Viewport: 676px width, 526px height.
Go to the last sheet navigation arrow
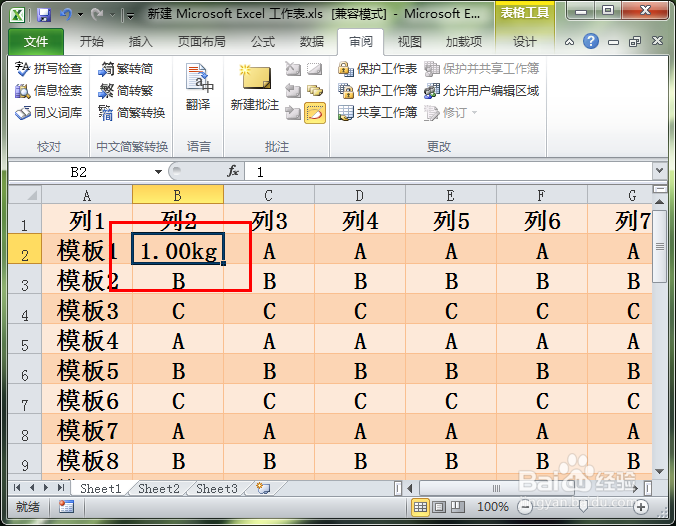61,488
